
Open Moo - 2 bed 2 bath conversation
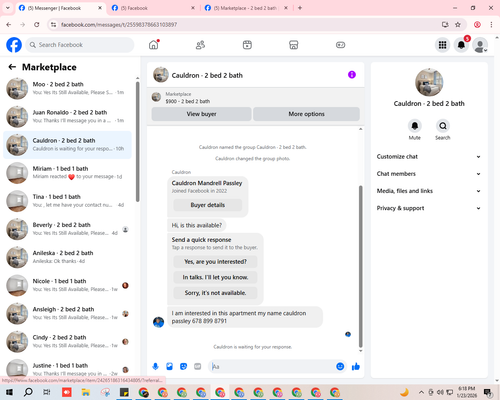67,88
